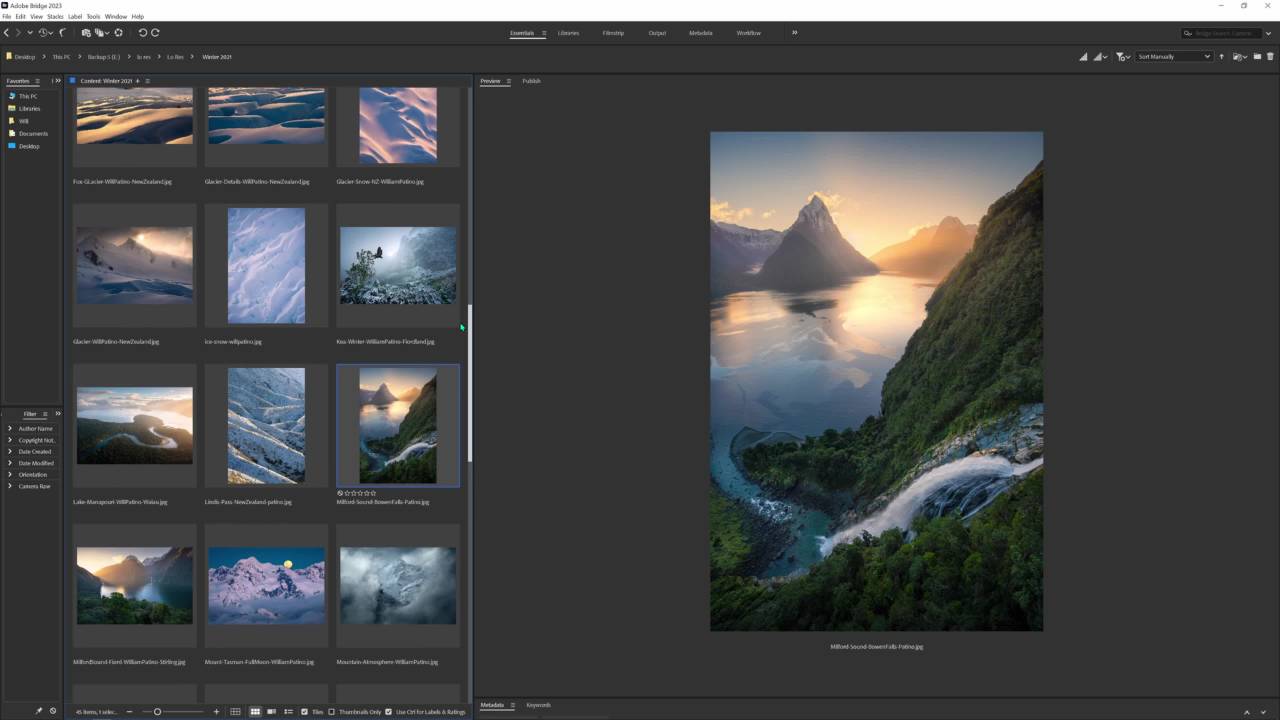Open the Stacks menu

click(55, 17)
